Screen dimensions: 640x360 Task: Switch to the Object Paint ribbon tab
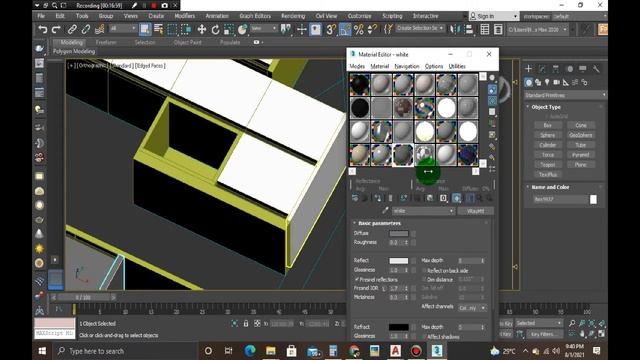click(x=187, y=42)
